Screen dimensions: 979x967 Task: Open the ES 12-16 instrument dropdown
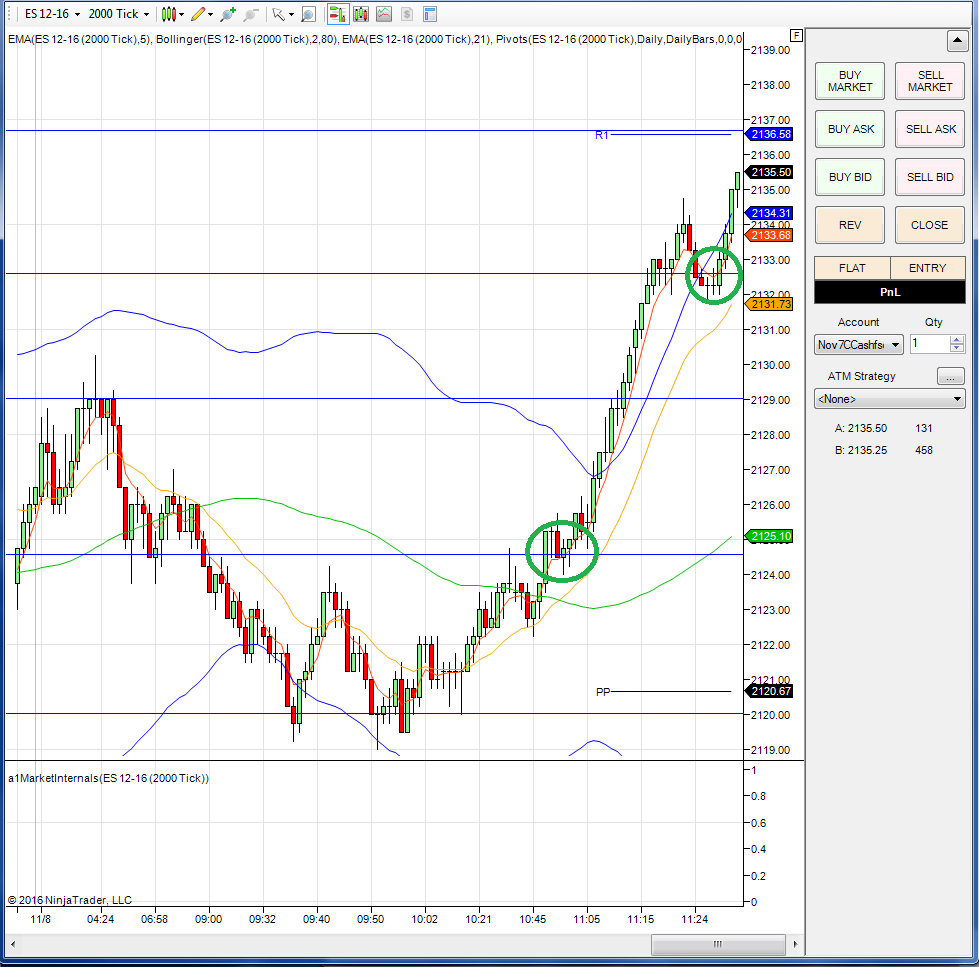point(52,14)
